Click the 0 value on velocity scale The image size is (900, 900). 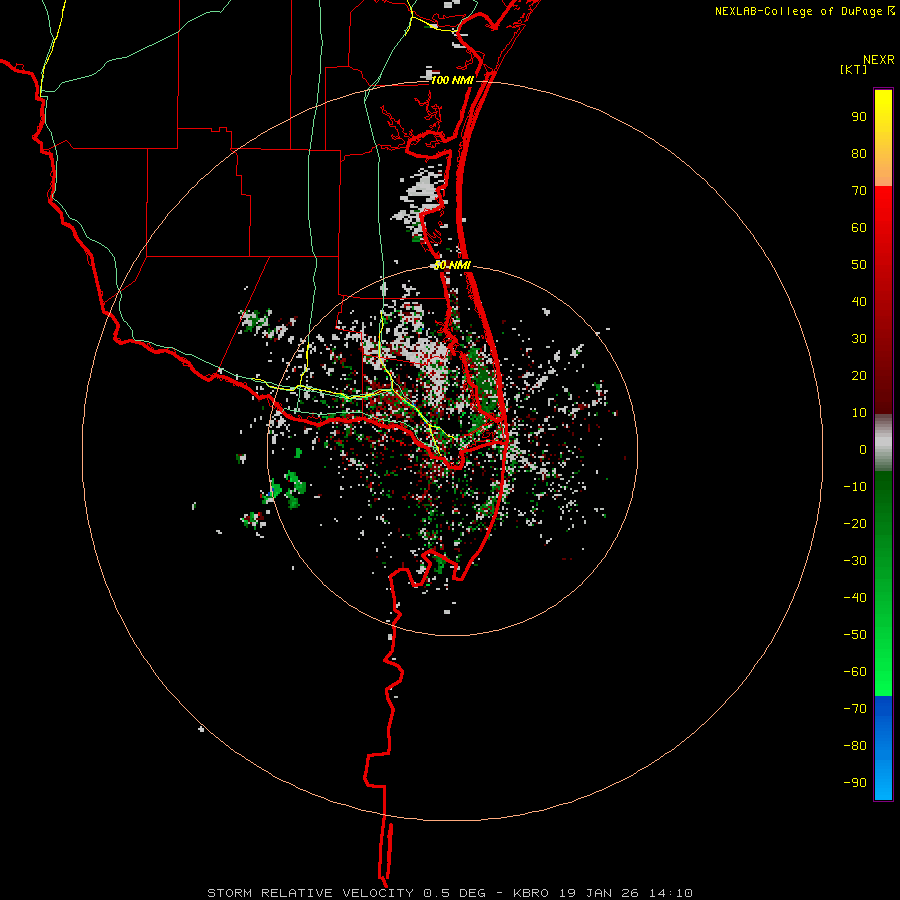click(x=863, y=450)
